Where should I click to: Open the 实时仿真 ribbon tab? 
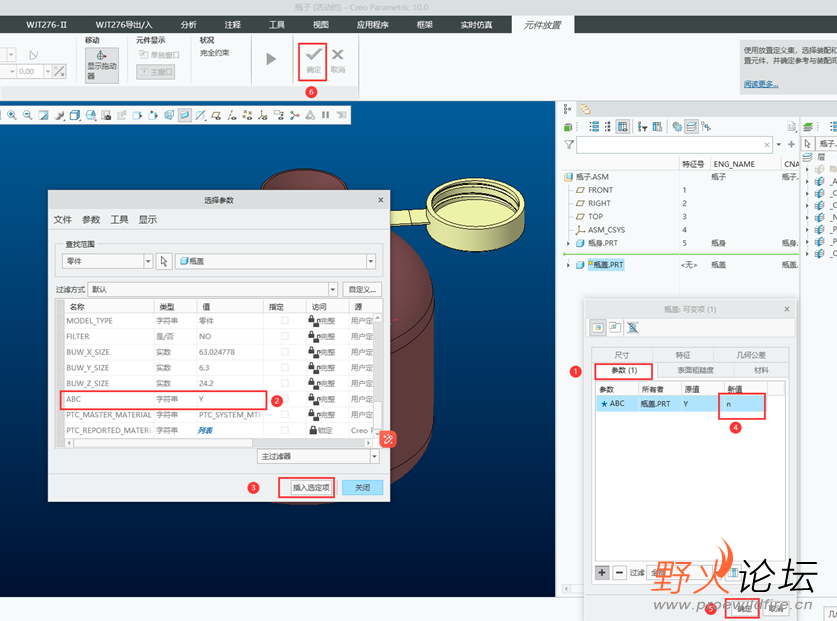476,25
